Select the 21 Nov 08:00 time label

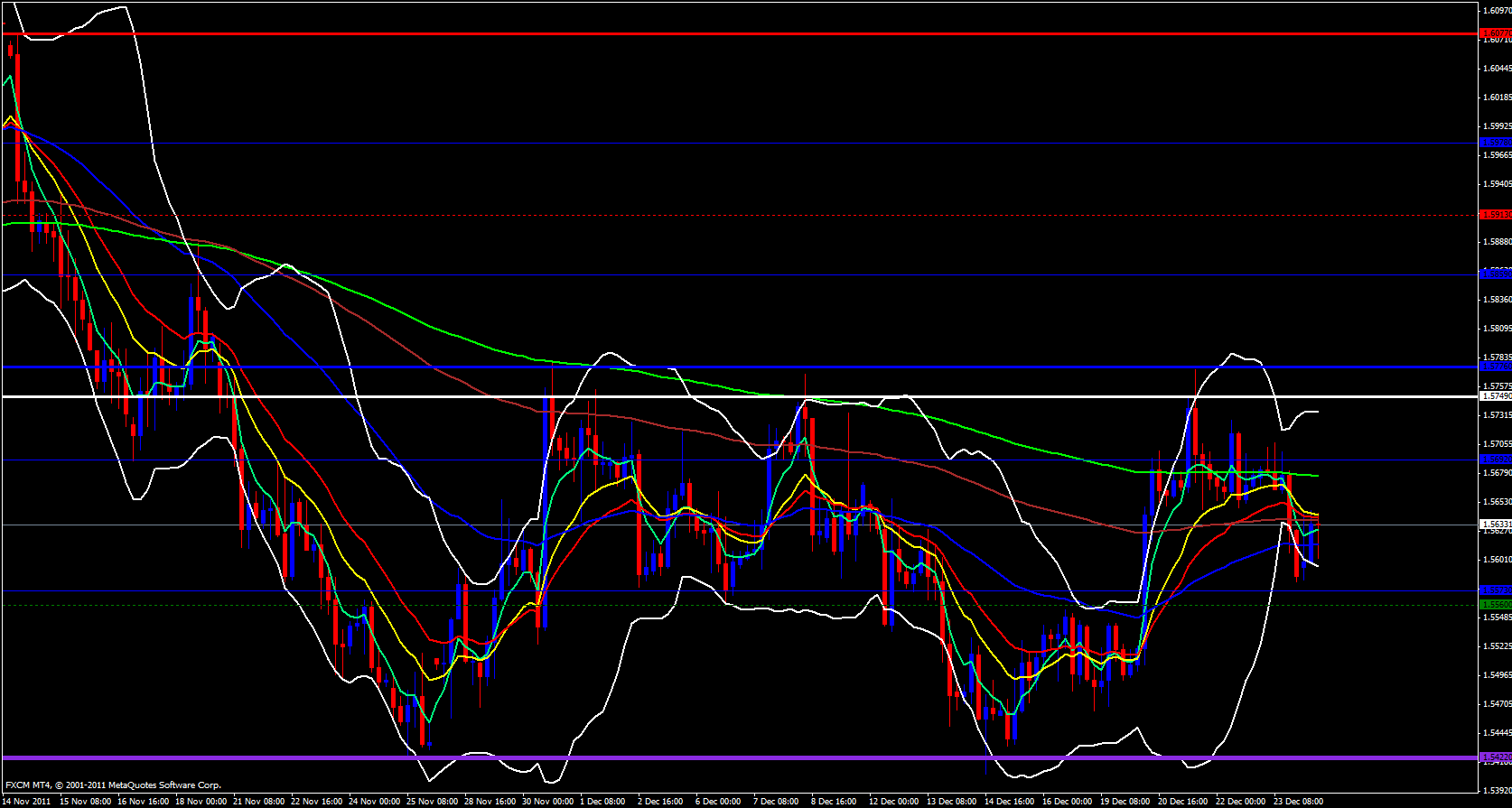coord(259,802)
